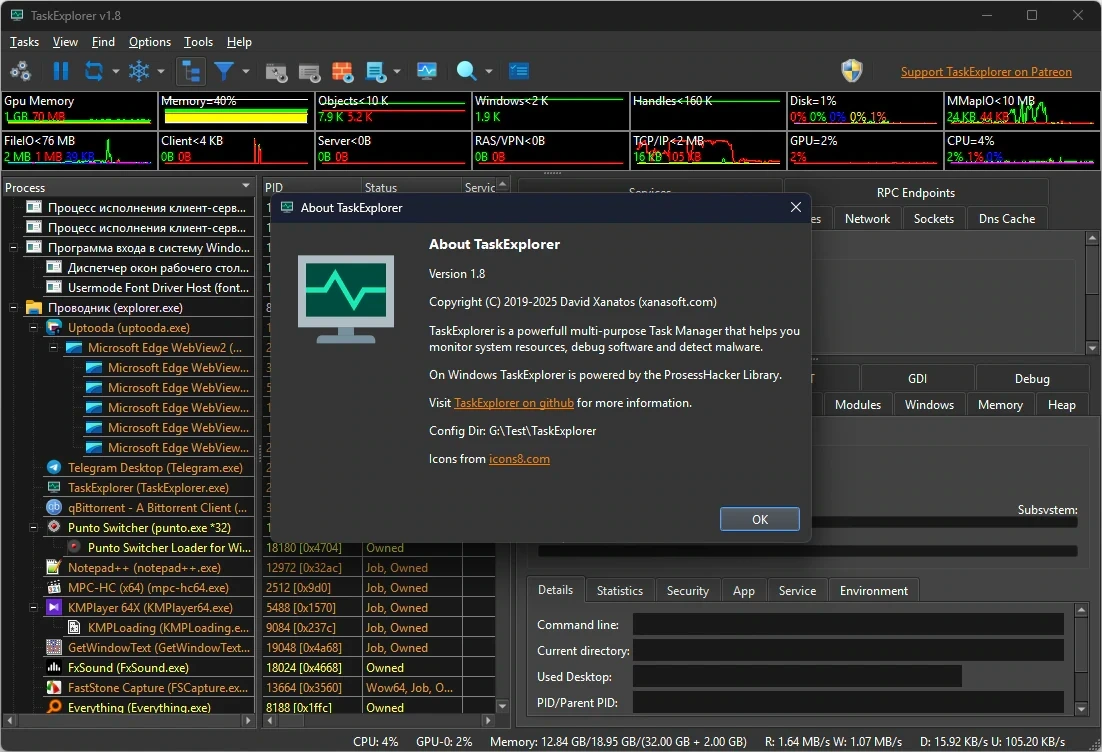
Task: Click the details panel vertical scrollbar down arrow
Action: tap(1082, 710)
